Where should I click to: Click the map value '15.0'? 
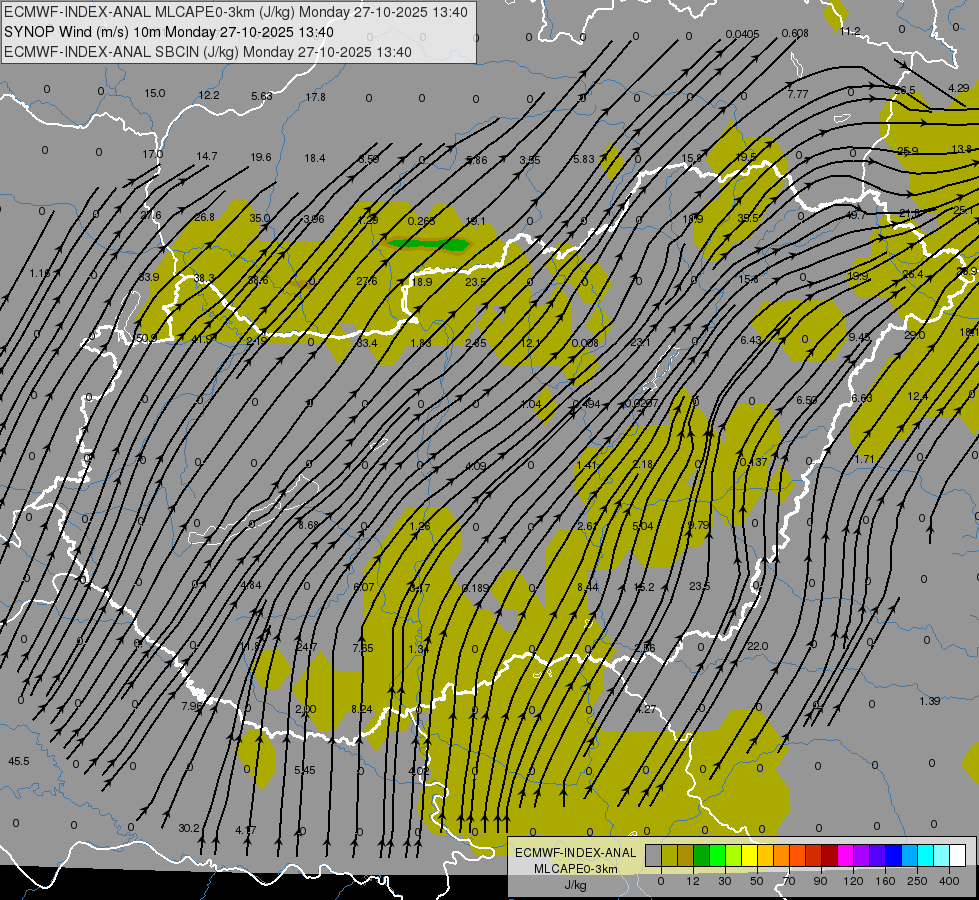(155, 93)
